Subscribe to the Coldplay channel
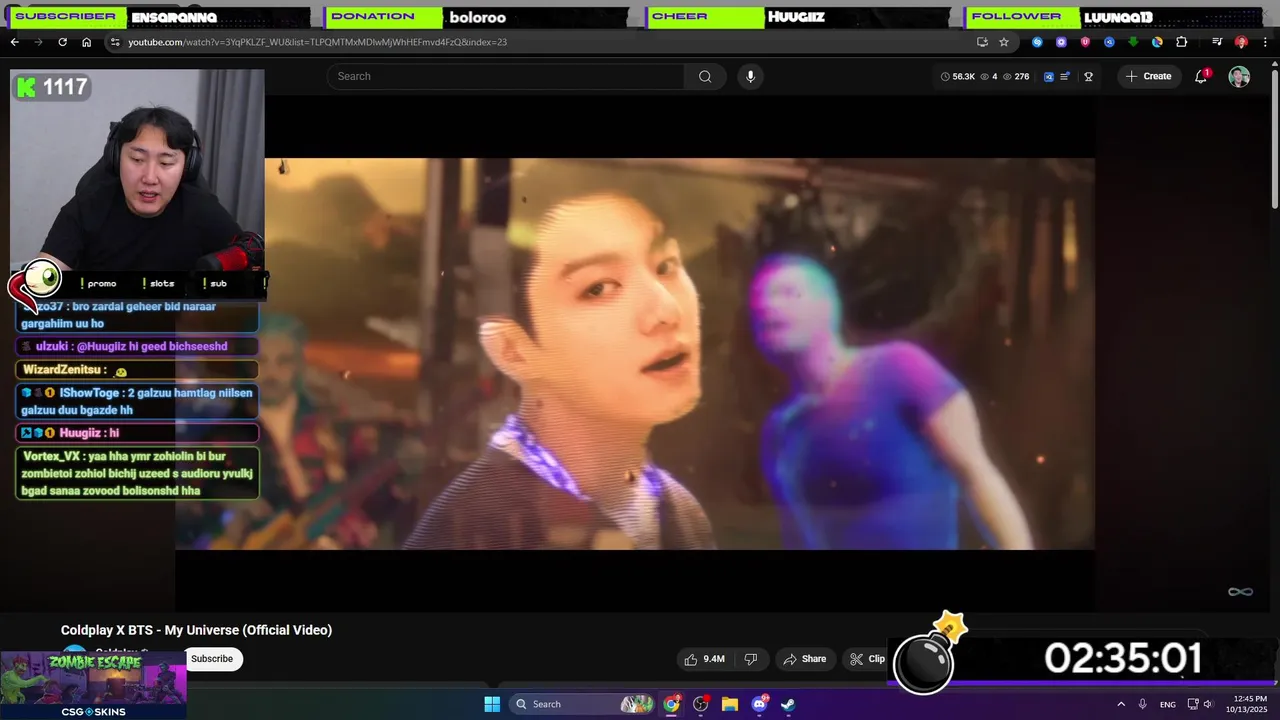The height and width of the screenshot is (720, 1280). pyautogui.click(x=212, y=659)
